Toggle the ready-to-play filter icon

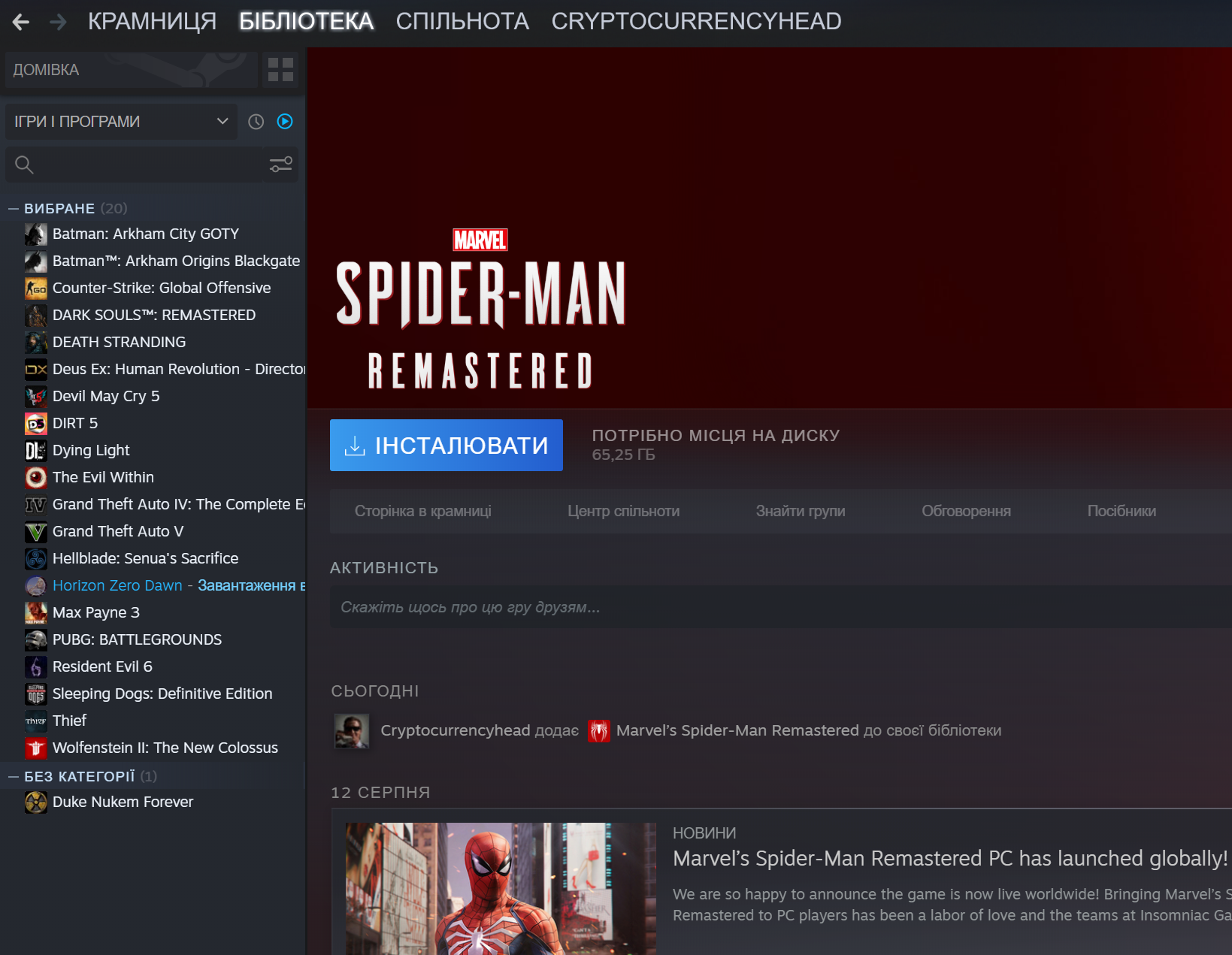click(285, 122)
